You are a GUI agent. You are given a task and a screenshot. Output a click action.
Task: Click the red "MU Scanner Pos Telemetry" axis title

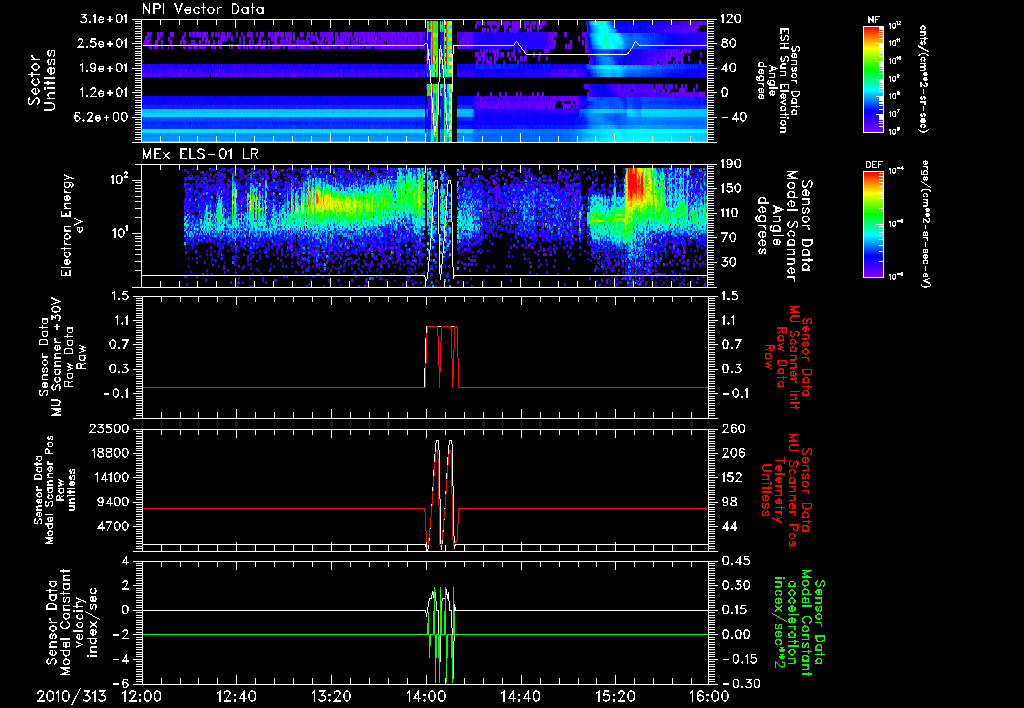pyautogui.click(x=786, y=490)
